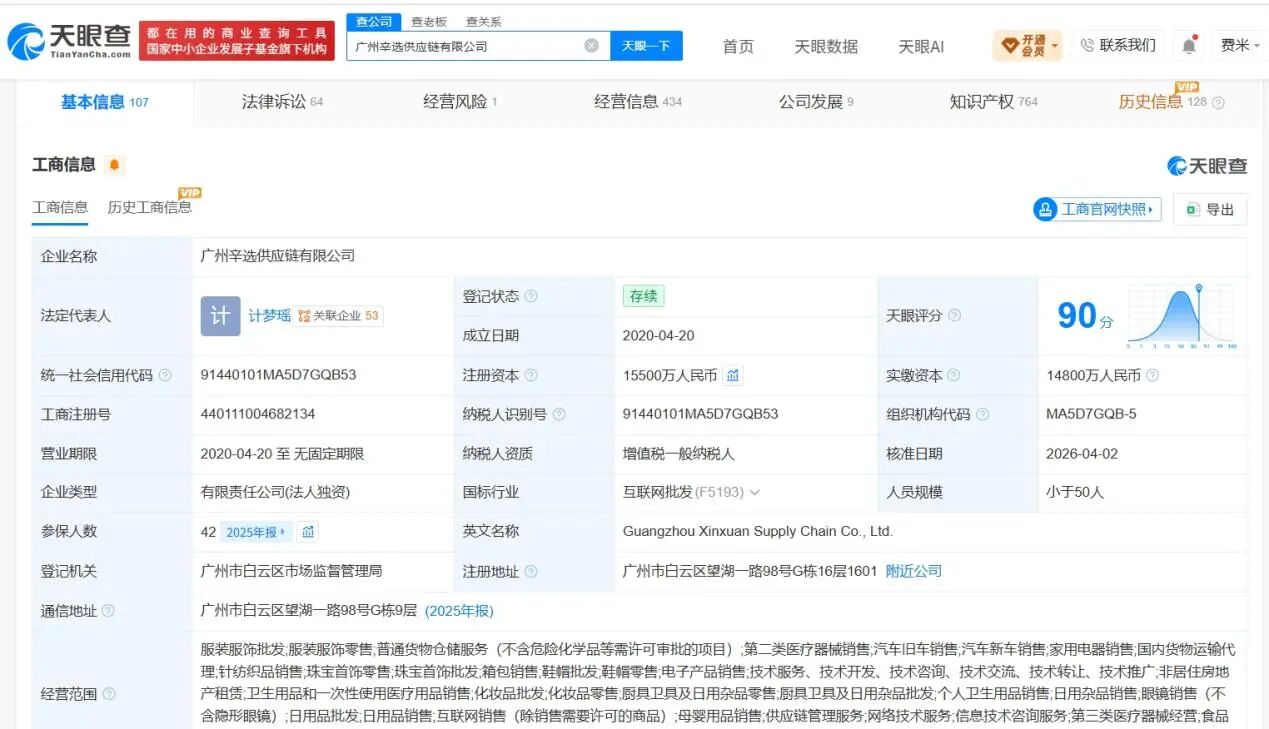This screenshot has height=729, width=1269.
Task: Click the red 国家中小企业发展子基金 banner
Action: point(237,41)
